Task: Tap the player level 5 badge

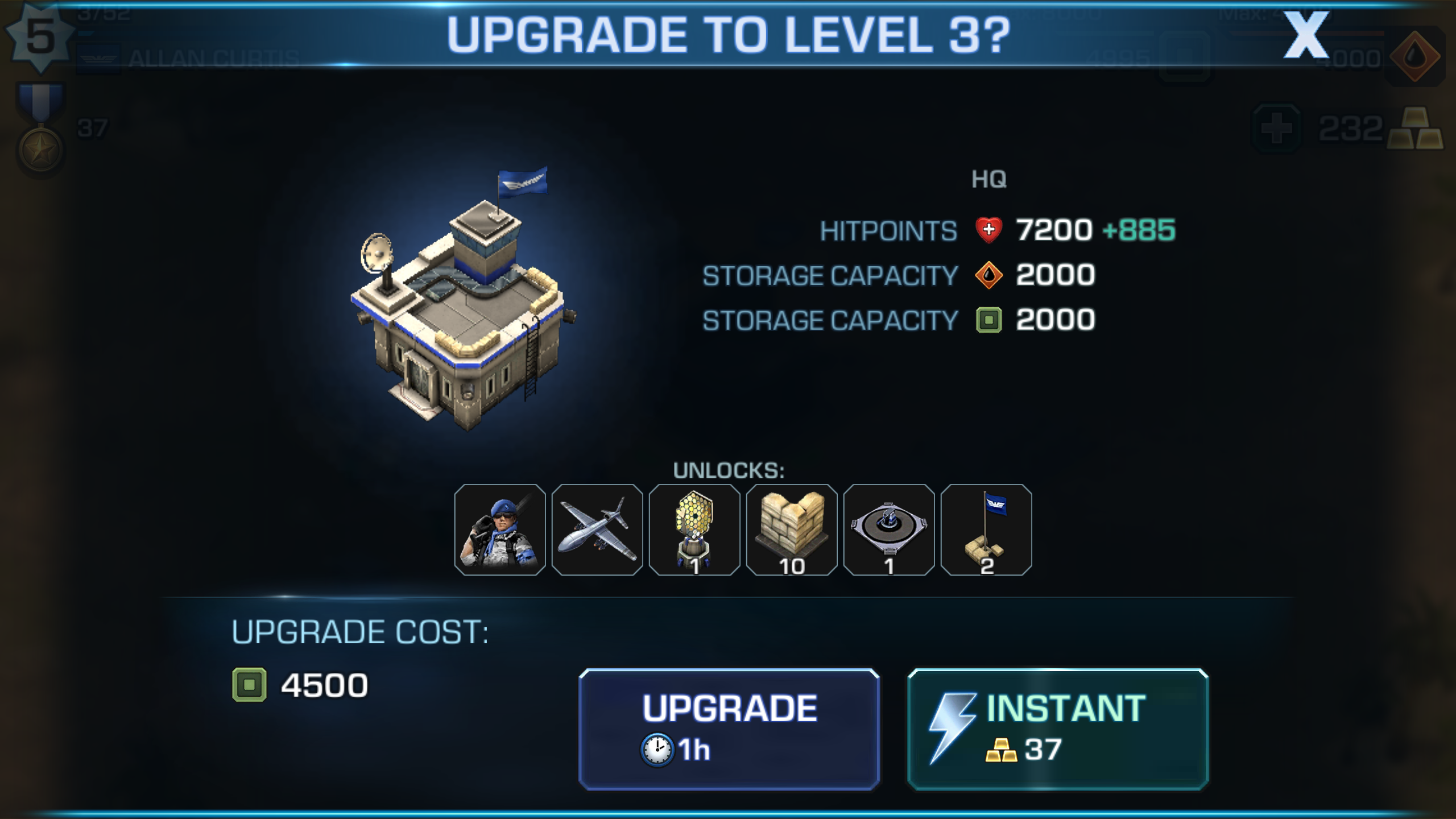Action: pyautogui.click(x=40, y=37)
